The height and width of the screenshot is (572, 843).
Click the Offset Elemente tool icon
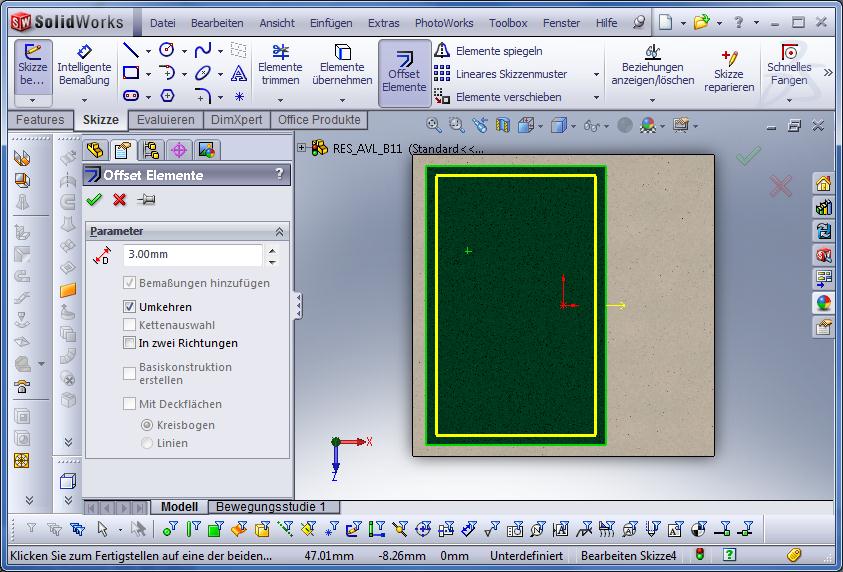(404, 59)
